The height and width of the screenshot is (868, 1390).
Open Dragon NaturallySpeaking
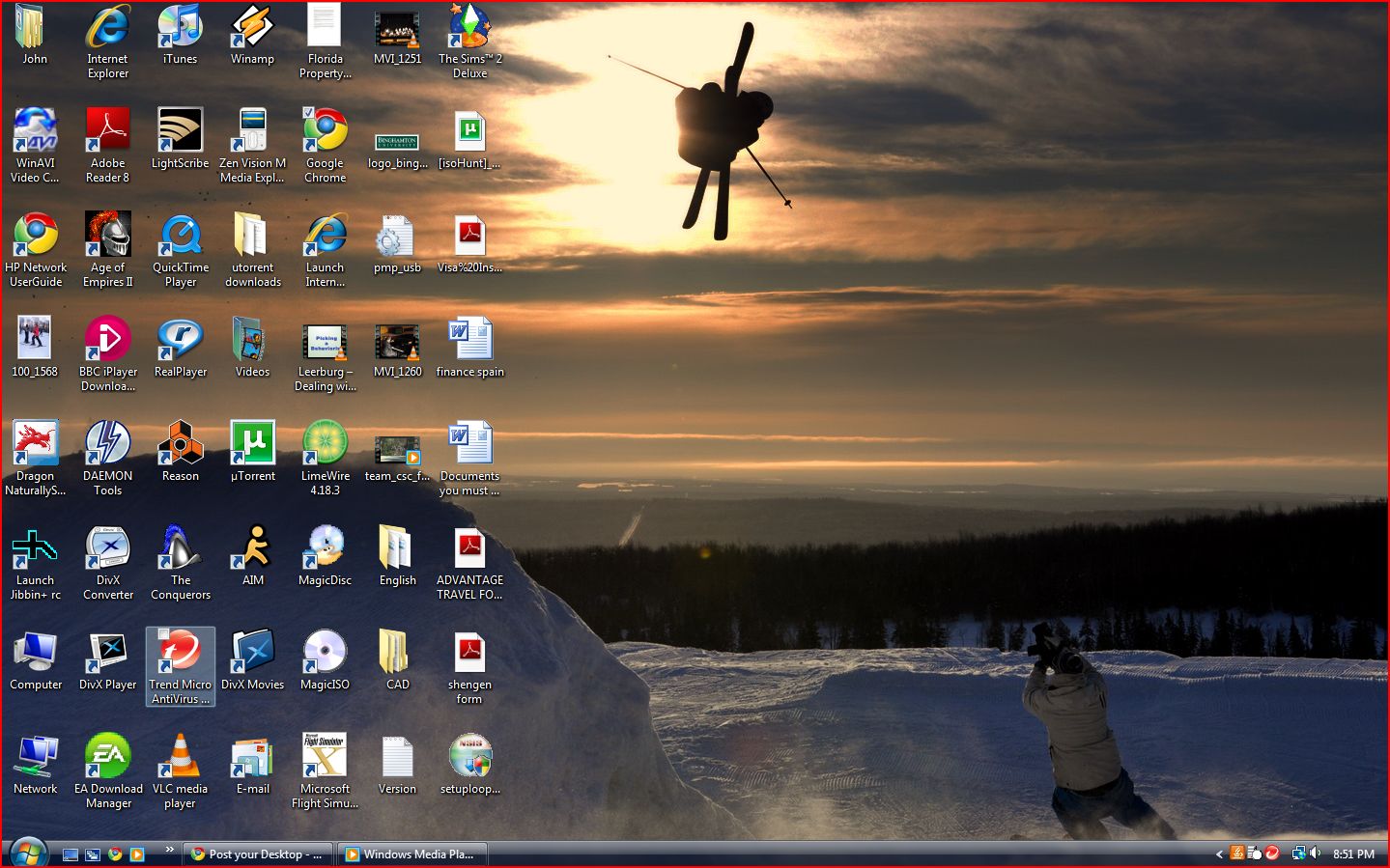pos(35,441)
